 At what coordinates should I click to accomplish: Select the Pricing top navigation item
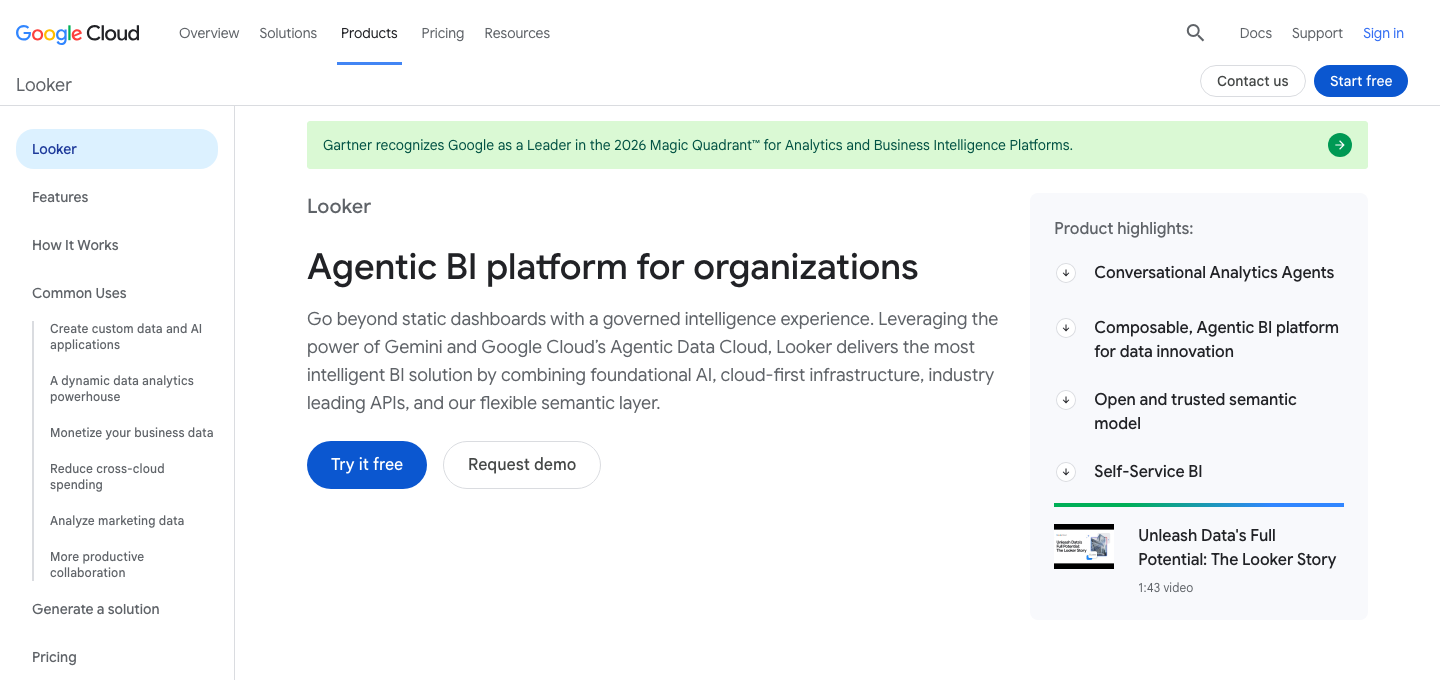tap(443, 33)
